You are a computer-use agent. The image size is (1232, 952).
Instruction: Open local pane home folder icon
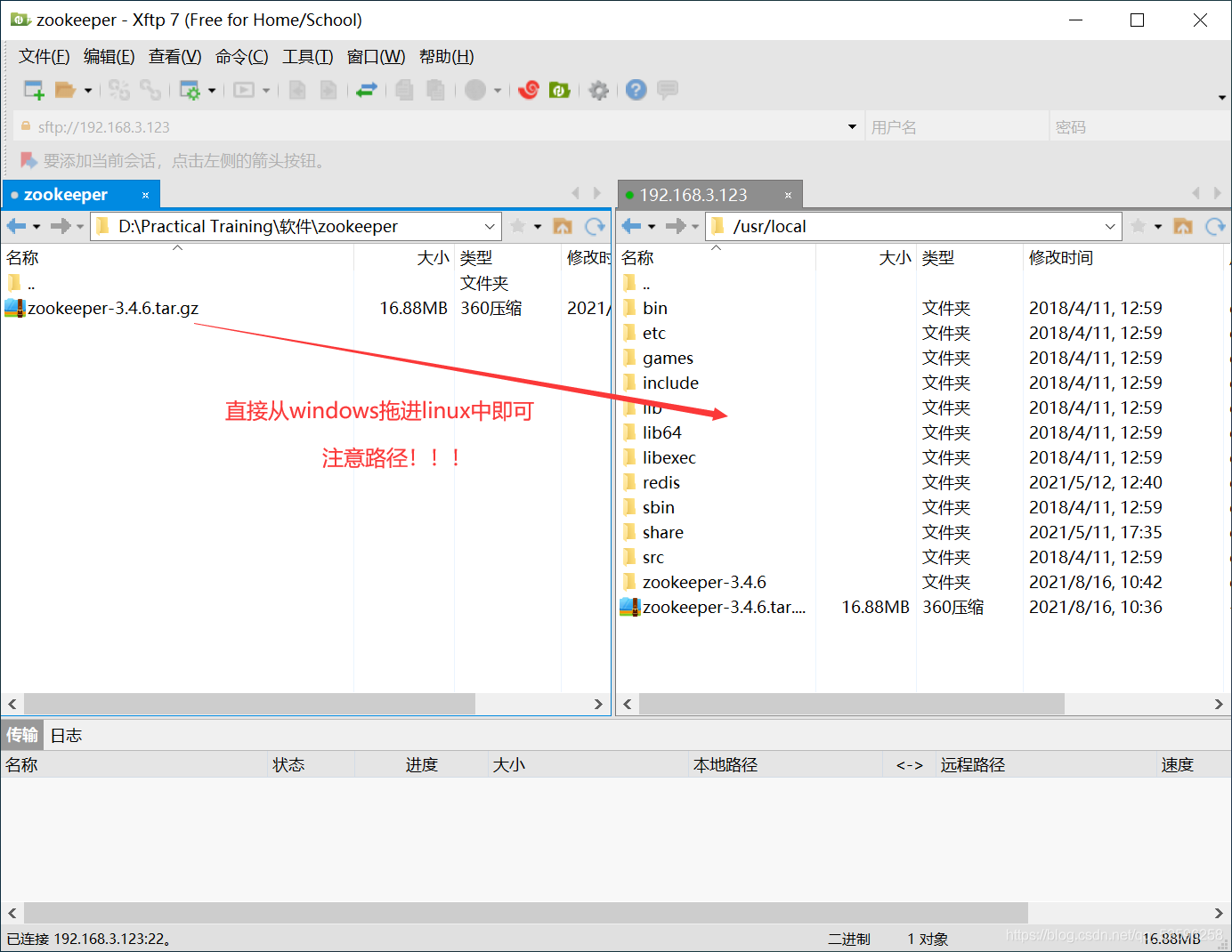pyautogui.click(x=563, y=227)
